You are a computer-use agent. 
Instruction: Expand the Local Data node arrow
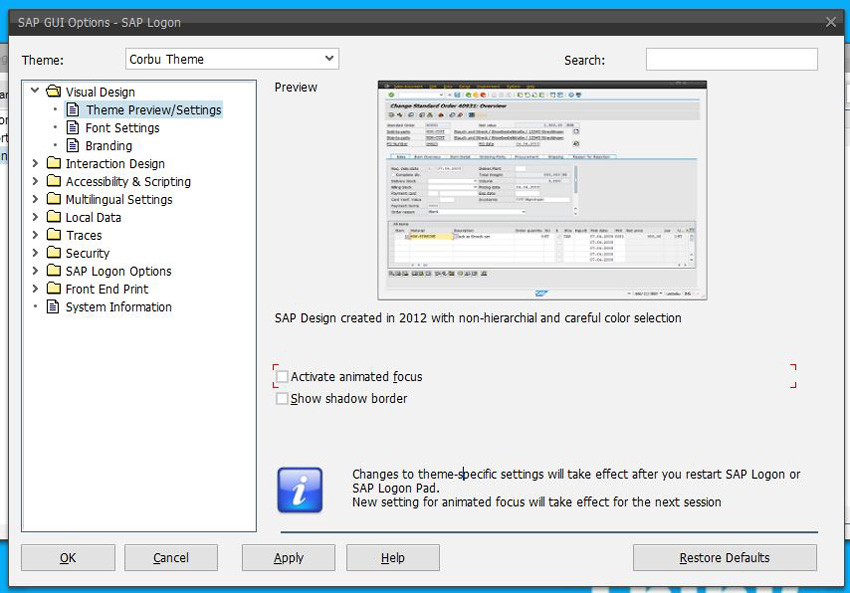[35, 217]
